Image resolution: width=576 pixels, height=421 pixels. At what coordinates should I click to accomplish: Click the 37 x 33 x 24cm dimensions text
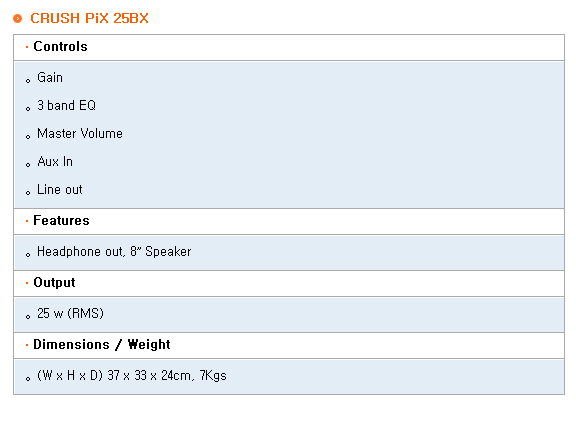pos(149,376)
